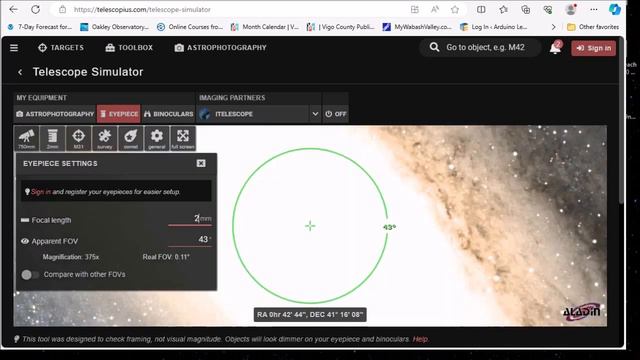This screenshot has width=640, height=360.
Task: Open the comet overlay icon
Action: [x=131, y=138]
